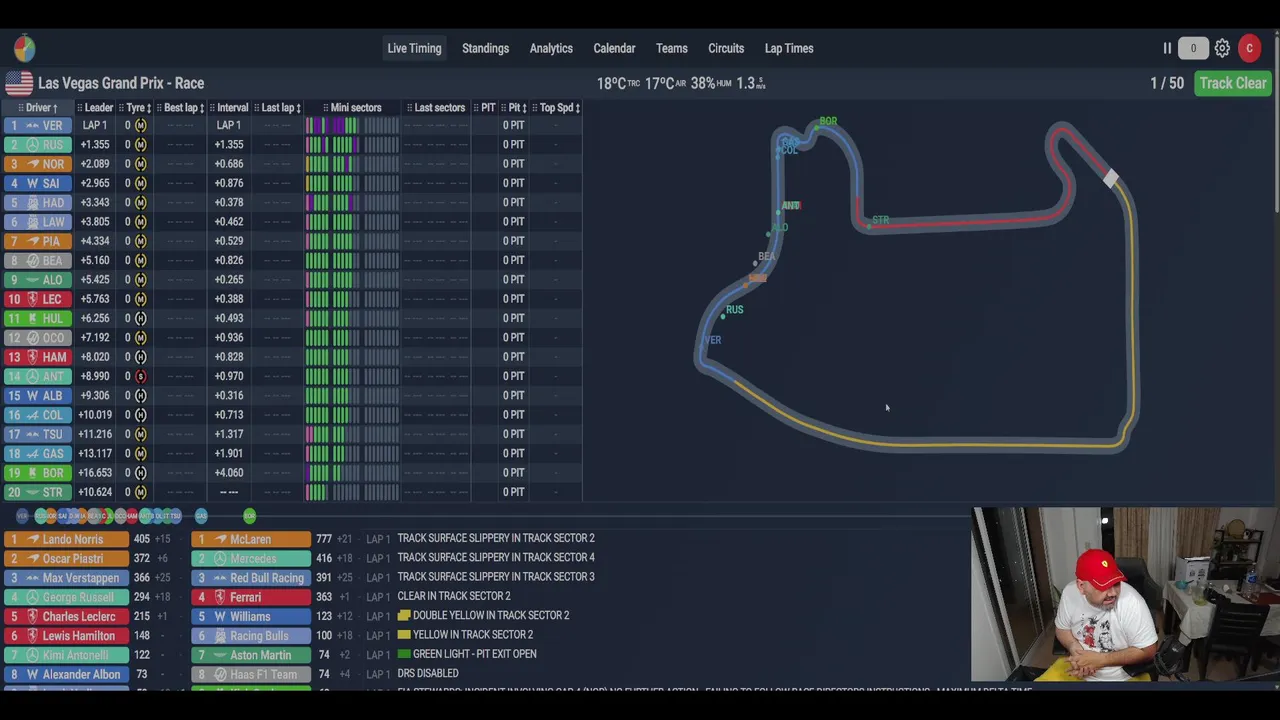1280x720 pixels.
Task: Click the Last sectors column header
Action: tap(436, 107)
